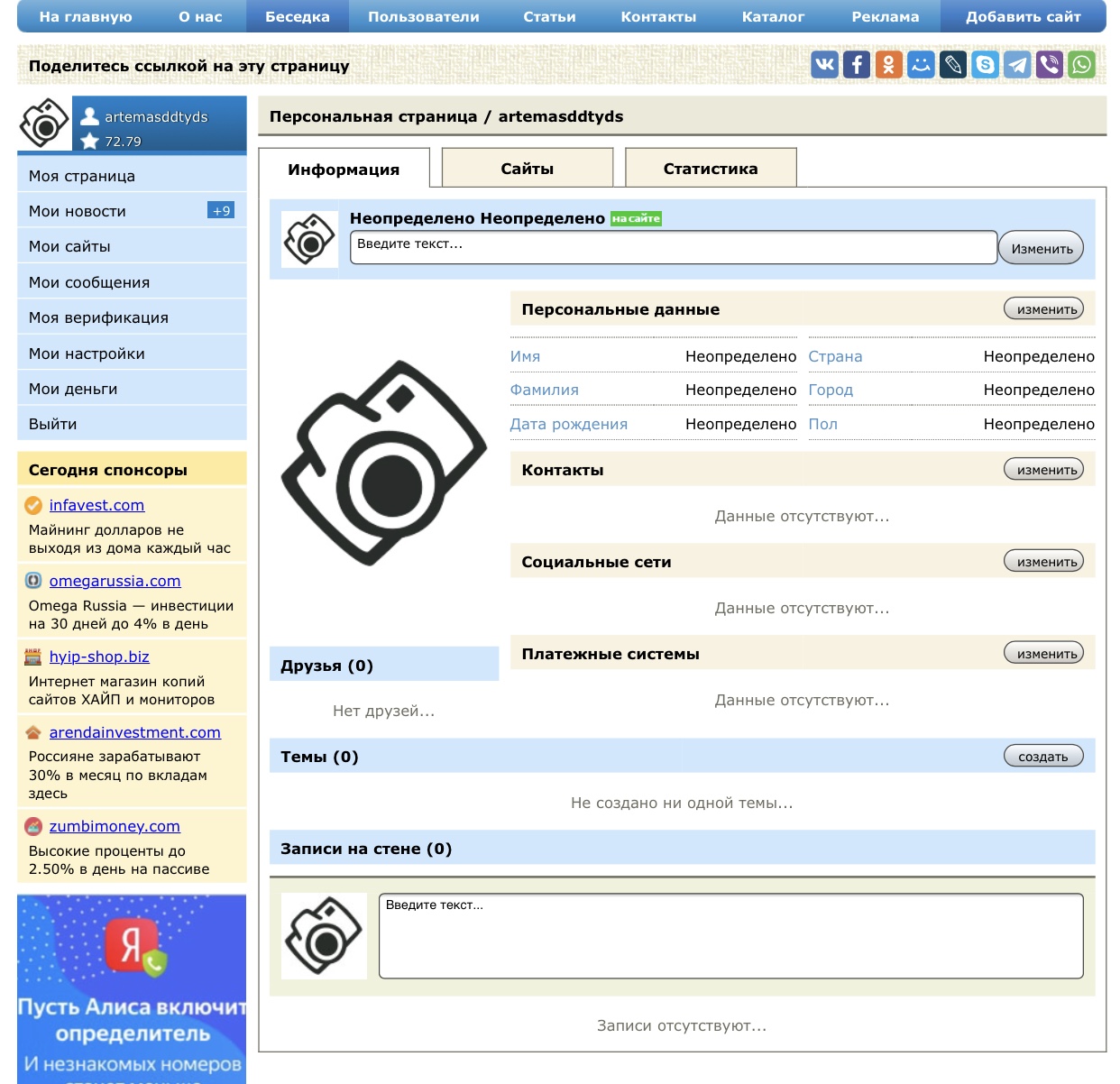Share page via Facebook icon
This screenshot has width=1120, height=1084.
point(857,64)
